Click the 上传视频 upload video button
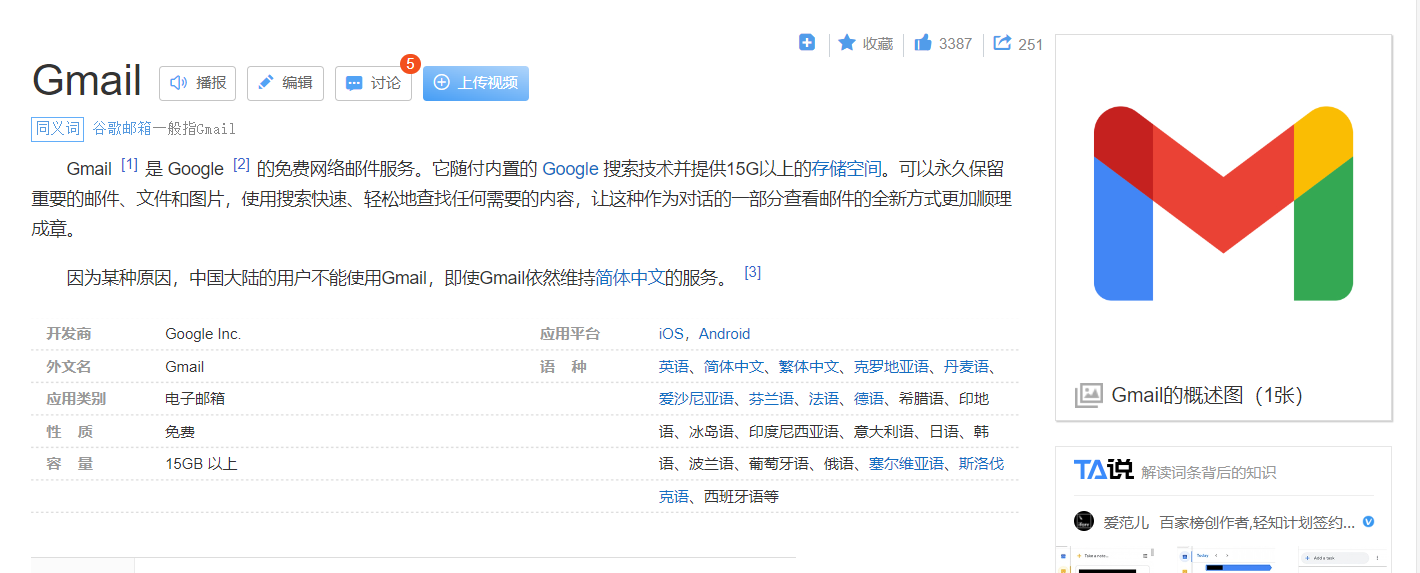The height and width of the screenshot is (573, 1420). (476, 83)
